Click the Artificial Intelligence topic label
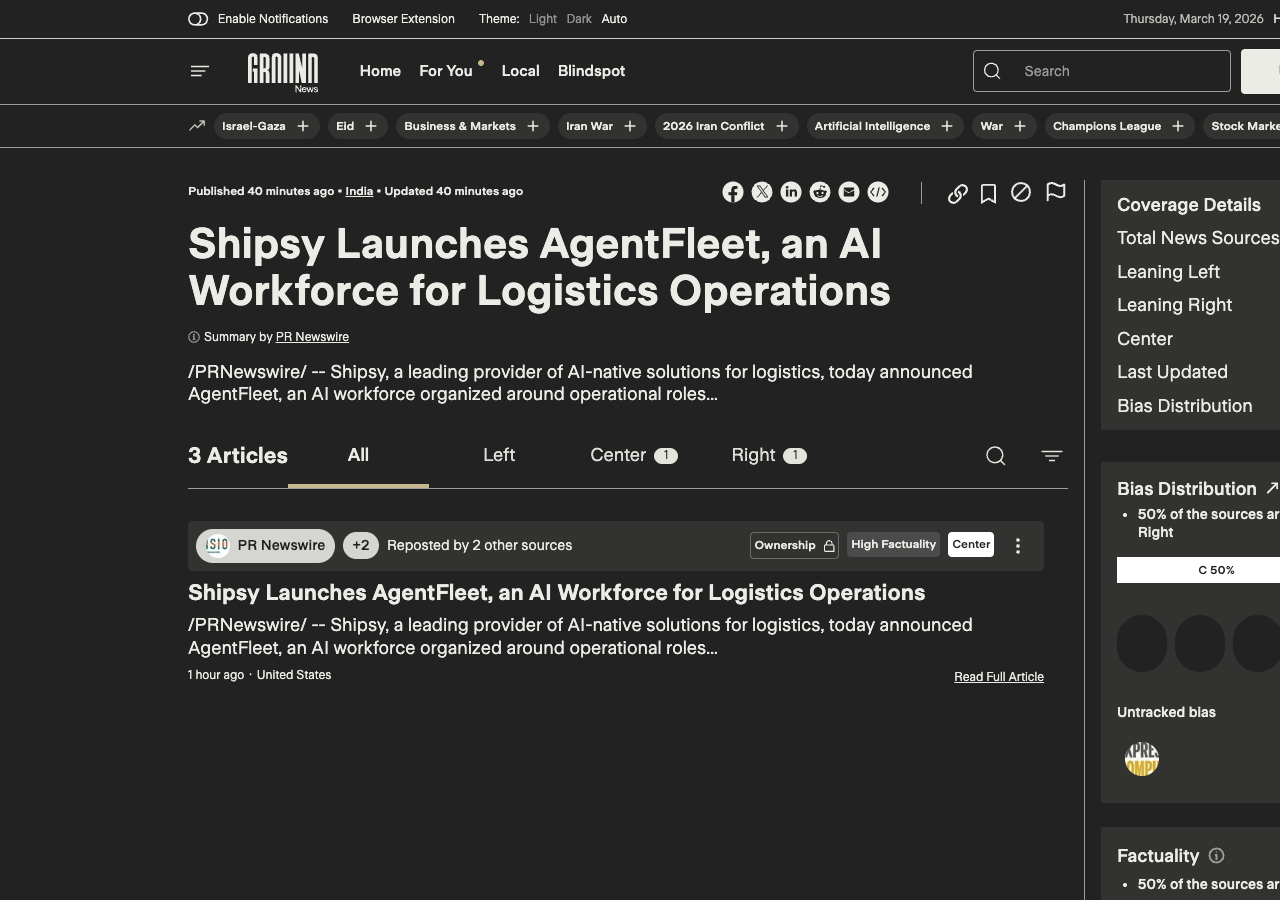1280x900 pixels. point(872,126)
